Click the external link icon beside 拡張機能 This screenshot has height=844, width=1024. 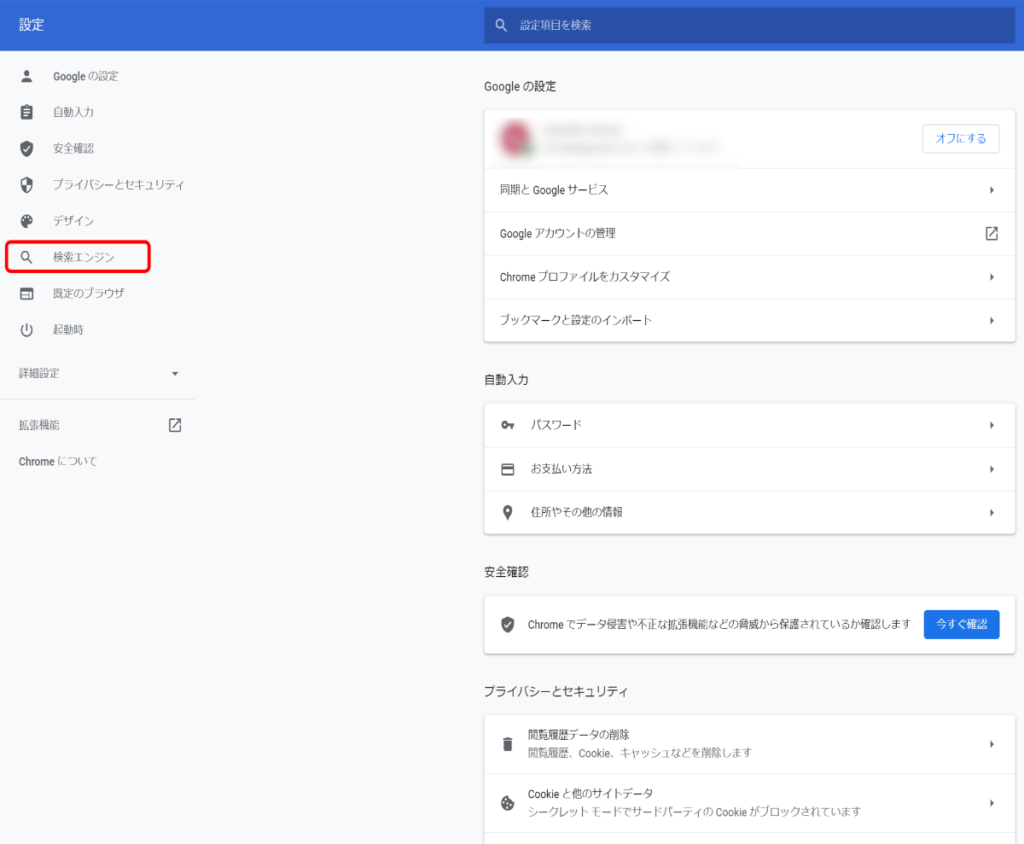(175, 425)
